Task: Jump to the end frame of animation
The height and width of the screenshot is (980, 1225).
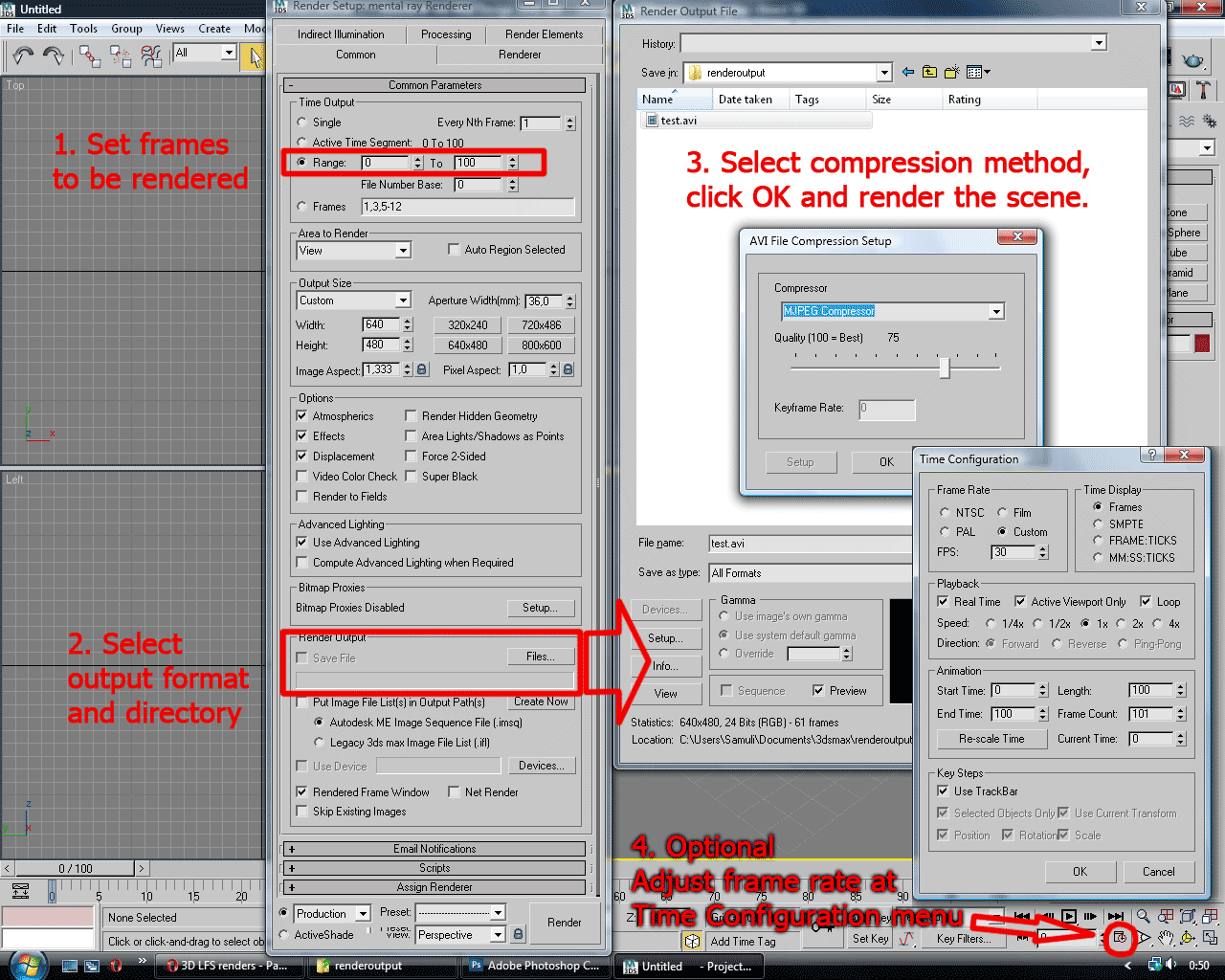Action: pos(1115,917)
